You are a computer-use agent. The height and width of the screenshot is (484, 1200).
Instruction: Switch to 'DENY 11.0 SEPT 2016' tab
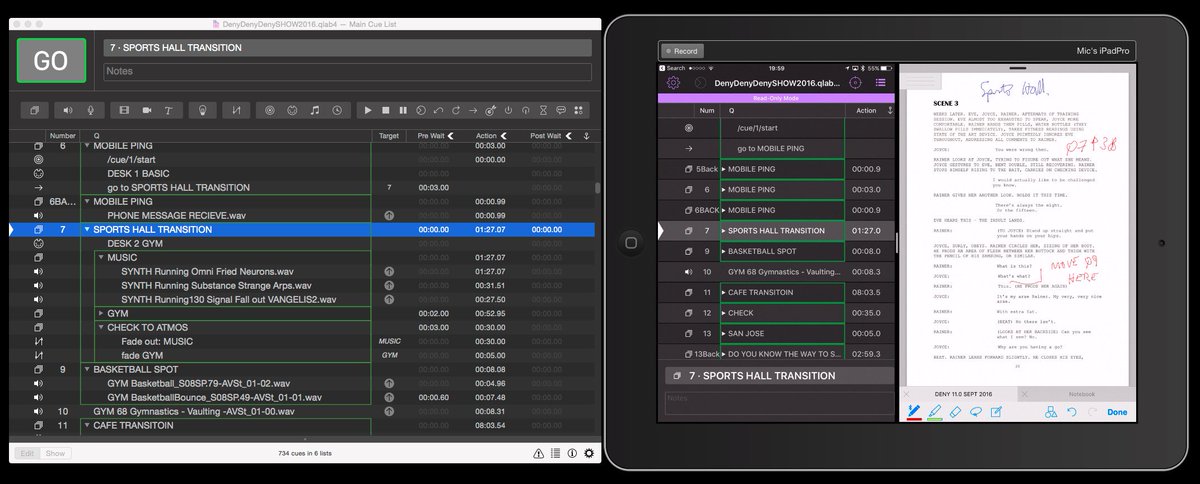pyautogui.click(x=958, y=394)
